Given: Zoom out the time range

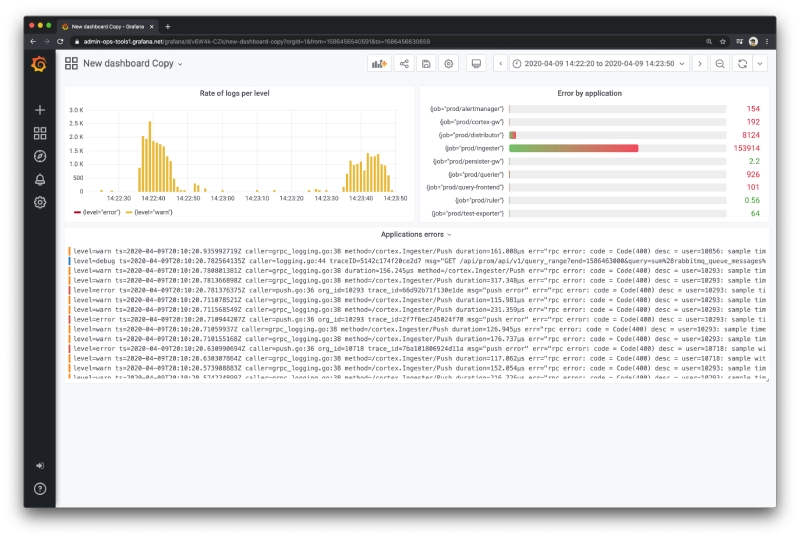Looking at the screenshot, I should pos(720,64).
